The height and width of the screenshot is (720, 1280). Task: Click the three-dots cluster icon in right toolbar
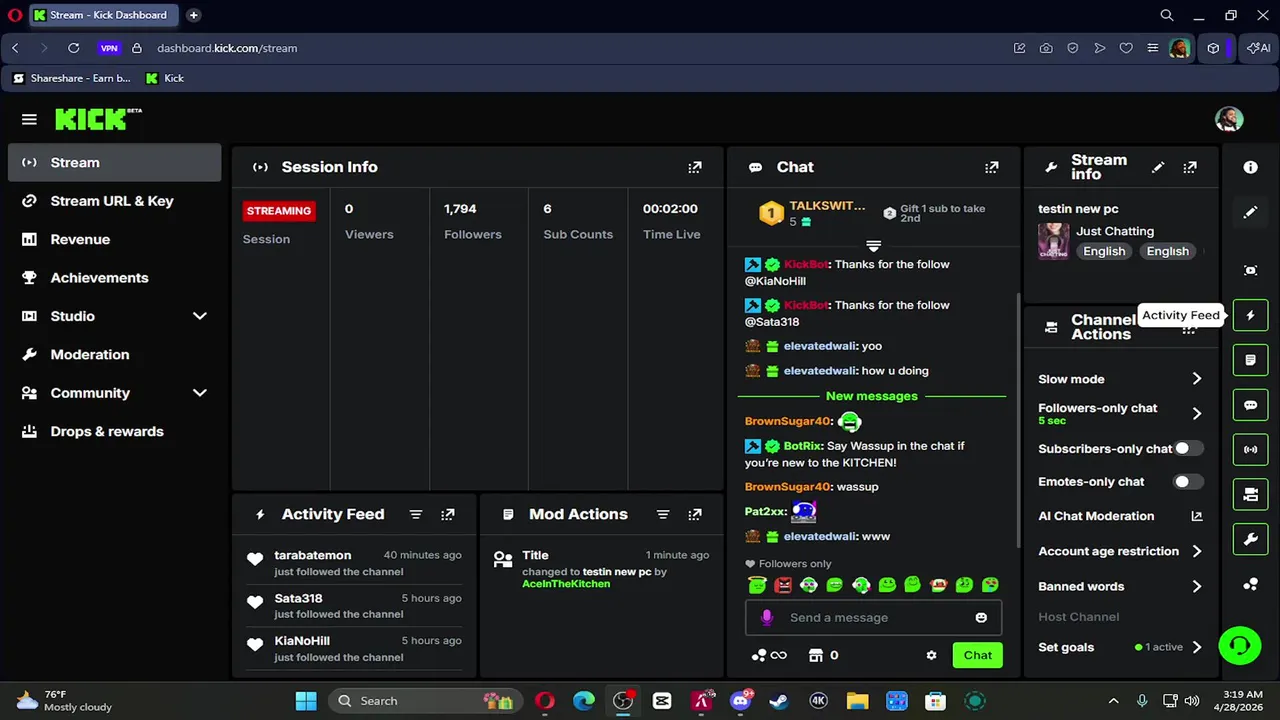[1250, 585]
